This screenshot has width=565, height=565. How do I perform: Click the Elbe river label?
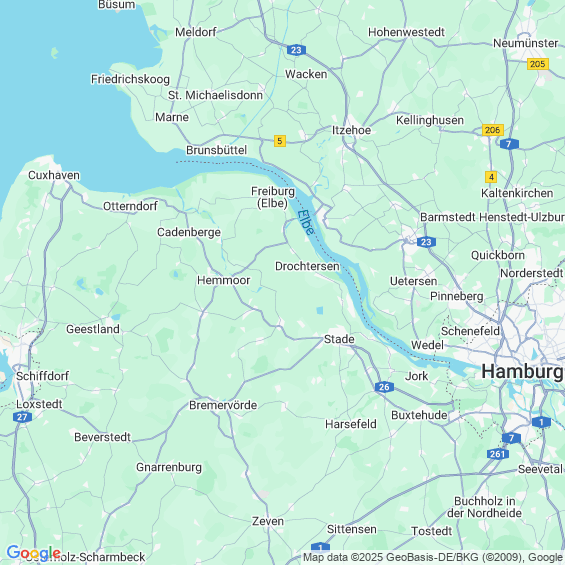306,222
